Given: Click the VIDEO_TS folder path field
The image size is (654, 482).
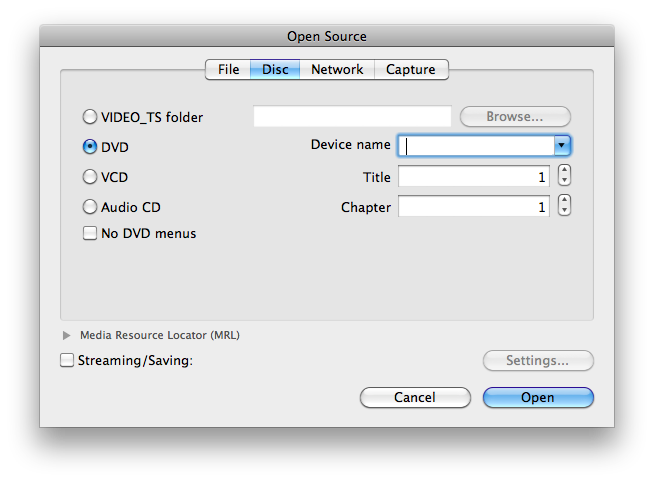Looking at the screenshot, I should pyautogui.click(x=352, y=117).
